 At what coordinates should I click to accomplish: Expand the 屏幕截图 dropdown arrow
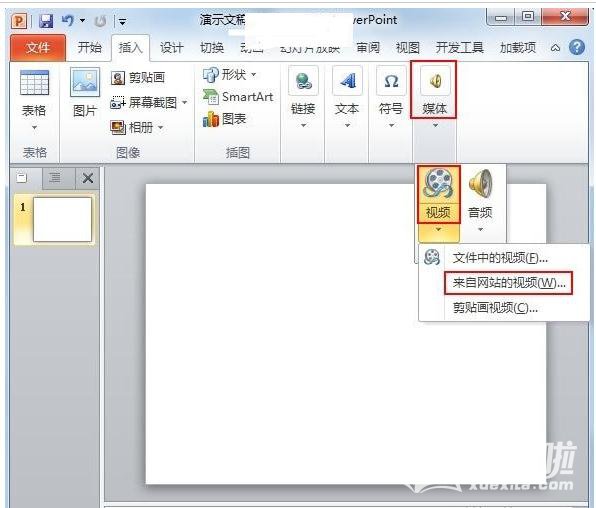pos(184,102)
